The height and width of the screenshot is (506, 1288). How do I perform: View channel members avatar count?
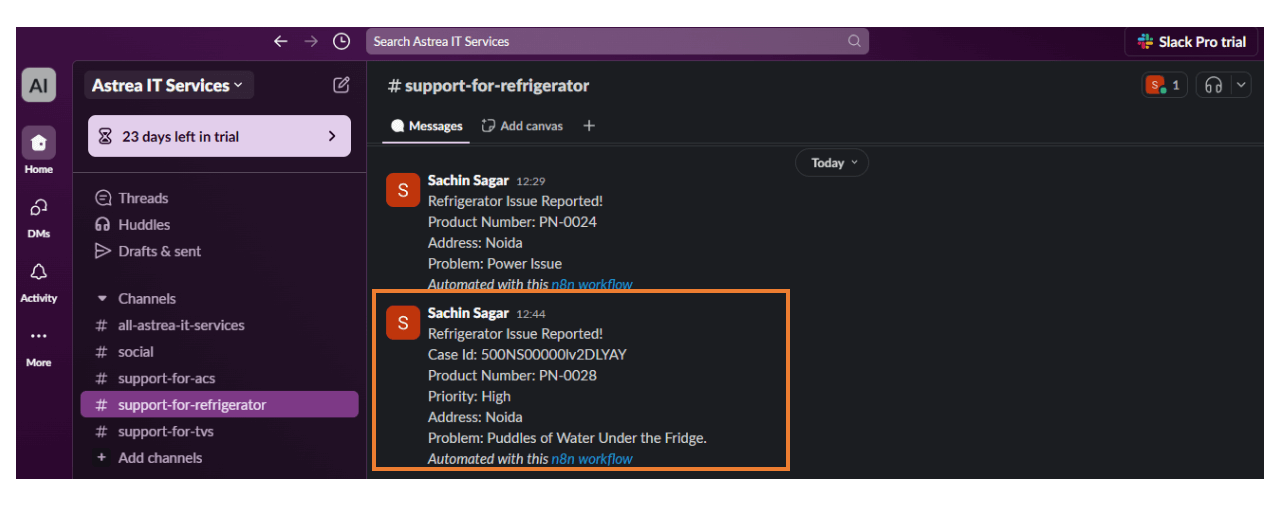tap(1164, 86)
